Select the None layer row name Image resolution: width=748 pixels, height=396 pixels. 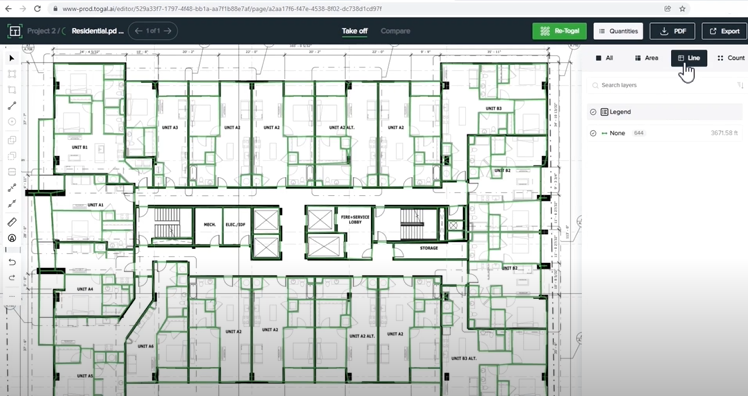617,133
